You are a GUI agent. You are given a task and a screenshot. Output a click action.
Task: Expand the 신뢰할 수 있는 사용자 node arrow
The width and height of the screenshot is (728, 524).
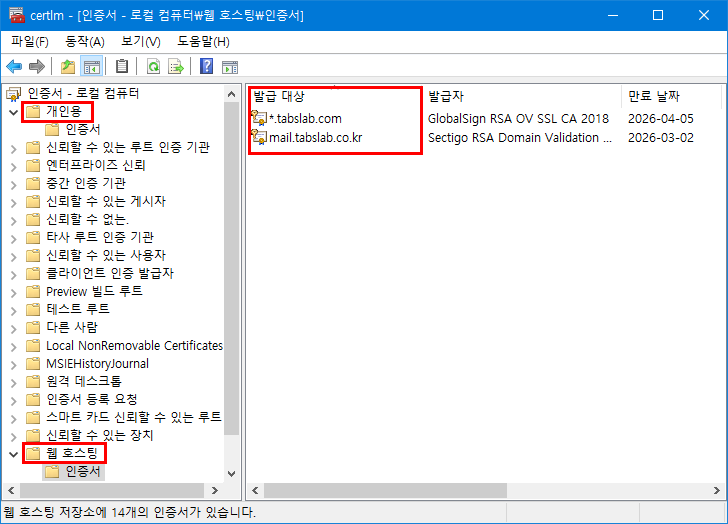(x=13, y=257)
